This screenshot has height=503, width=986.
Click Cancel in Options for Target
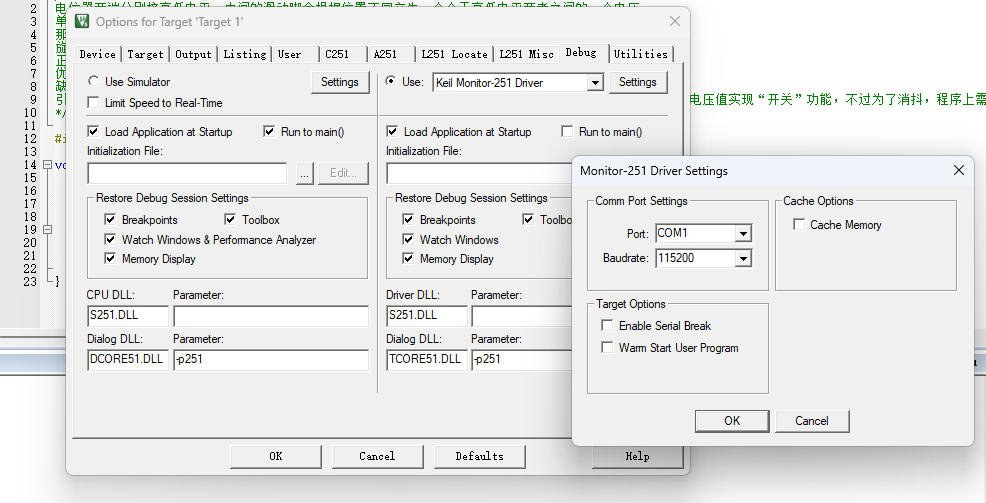(377, 456)
